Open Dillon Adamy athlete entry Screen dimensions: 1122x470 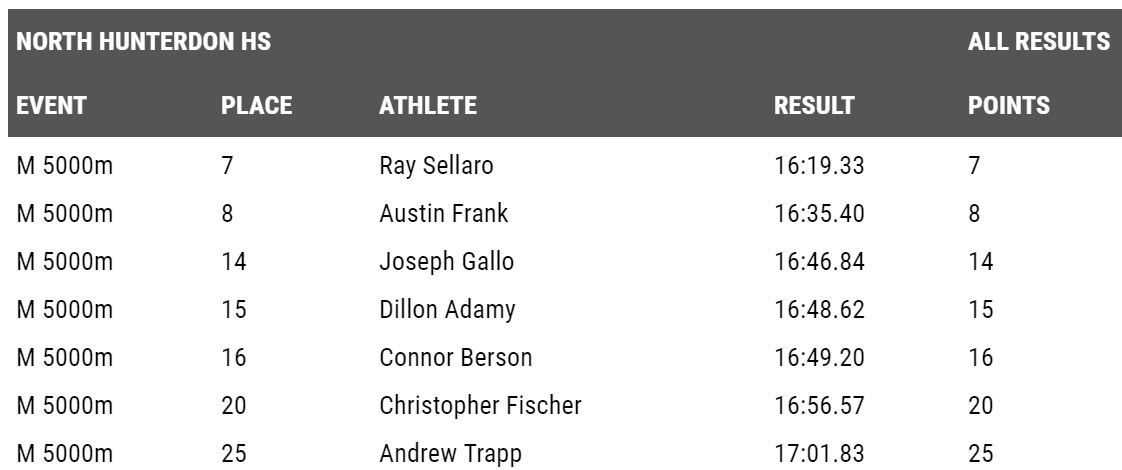point(447,310)
